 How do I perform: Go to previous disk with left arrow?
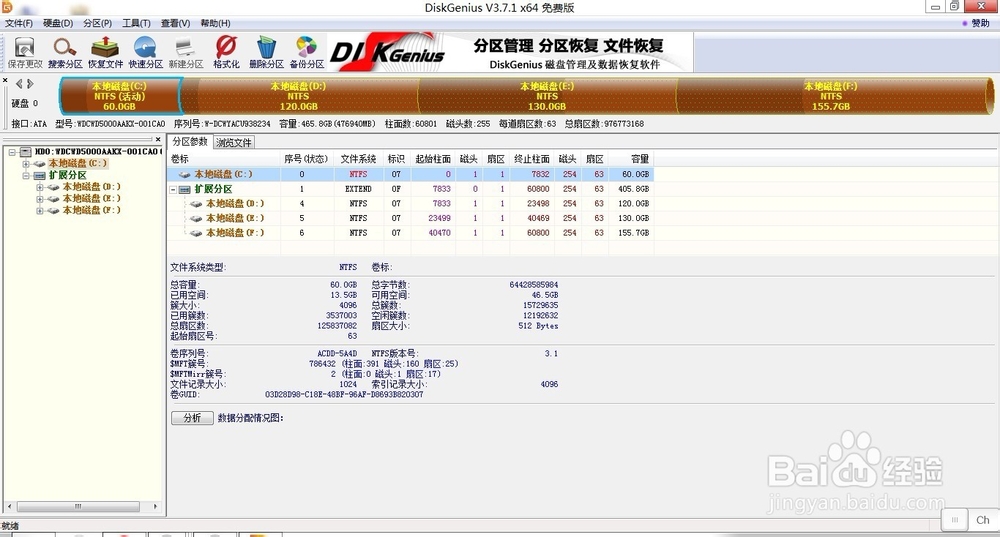point(19,84)
